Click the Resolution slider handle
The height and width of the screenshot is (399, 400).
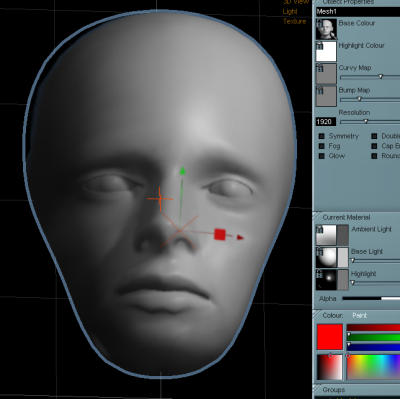366,121
